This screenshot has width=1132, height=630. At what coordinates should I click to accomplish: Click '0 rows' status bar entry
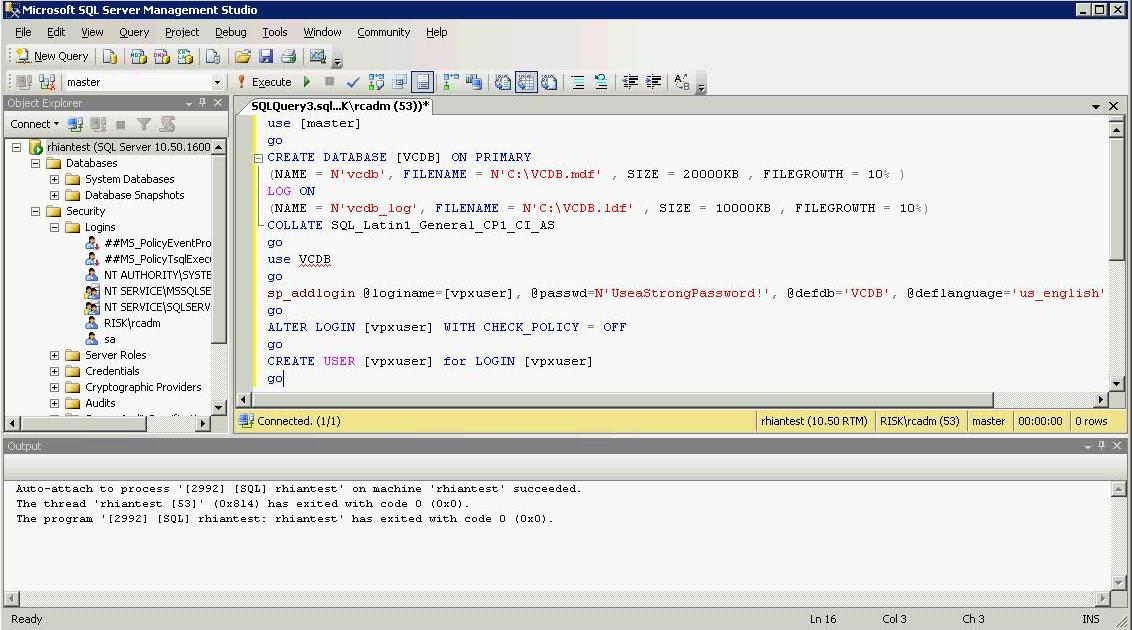[1091, 421]
